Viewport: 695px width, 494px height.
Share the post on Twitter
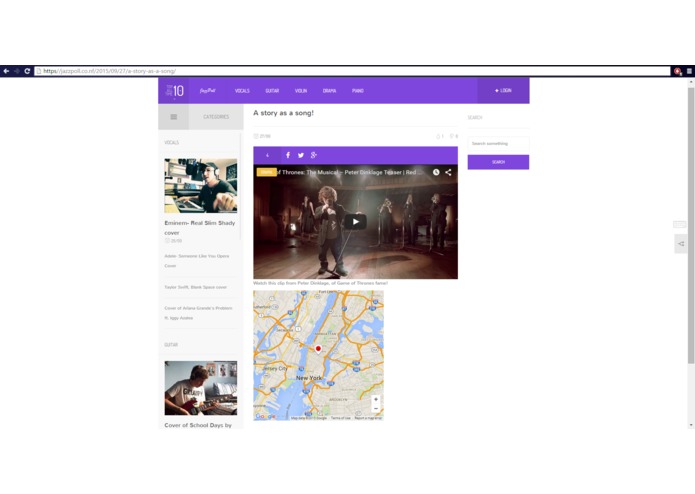pyautogui.click(x=301, y=155)
